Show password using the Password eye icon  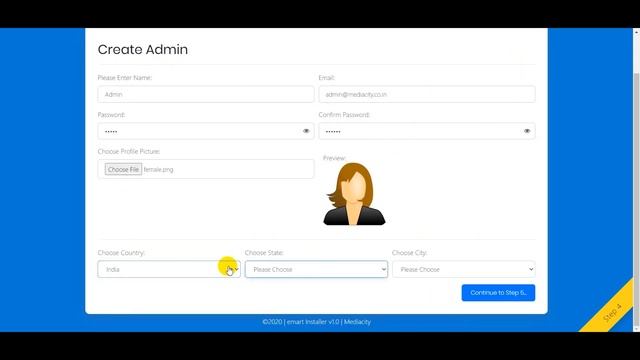coord(306,131)
